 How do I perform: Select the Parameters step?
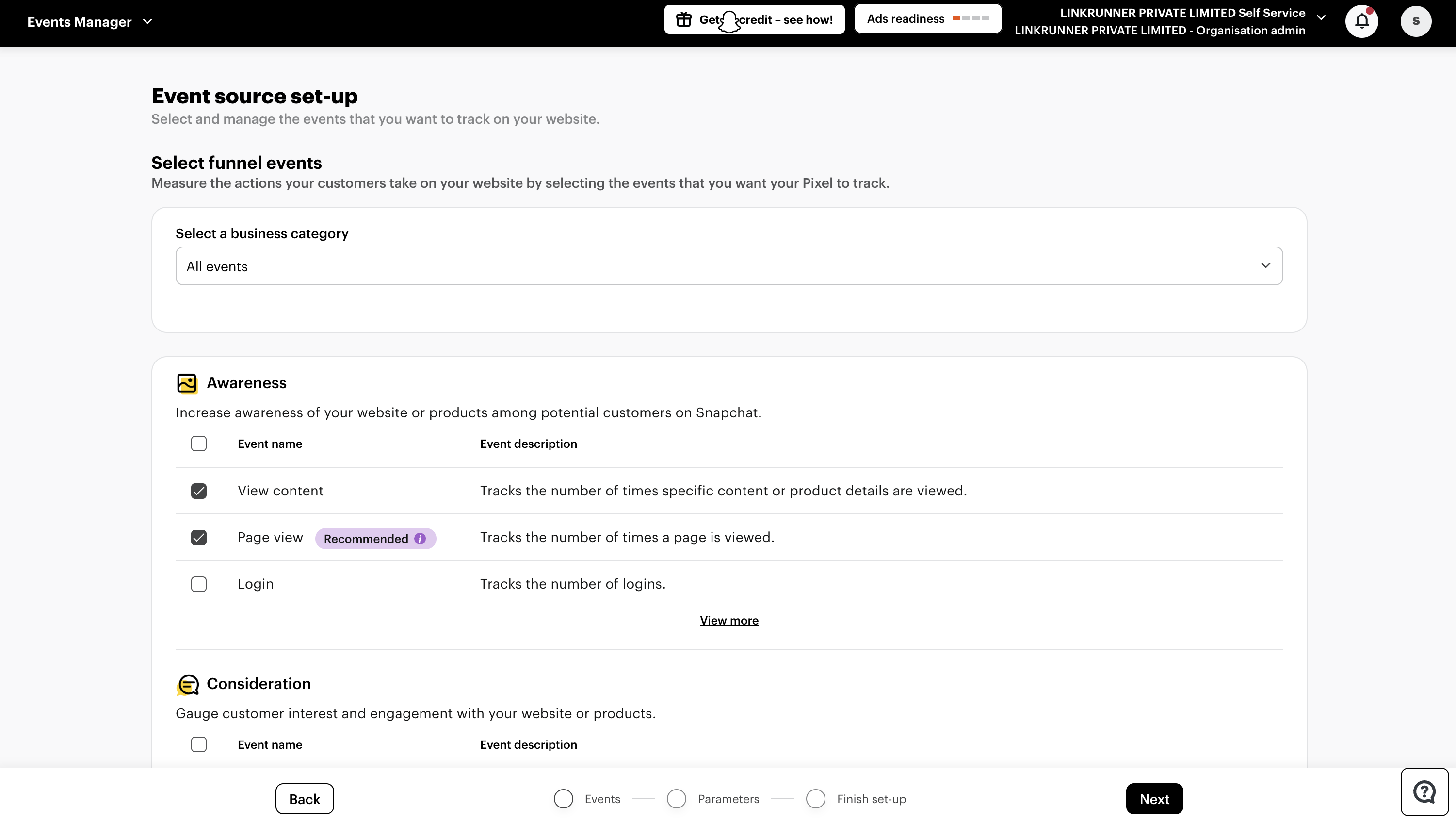pos(676,799)
